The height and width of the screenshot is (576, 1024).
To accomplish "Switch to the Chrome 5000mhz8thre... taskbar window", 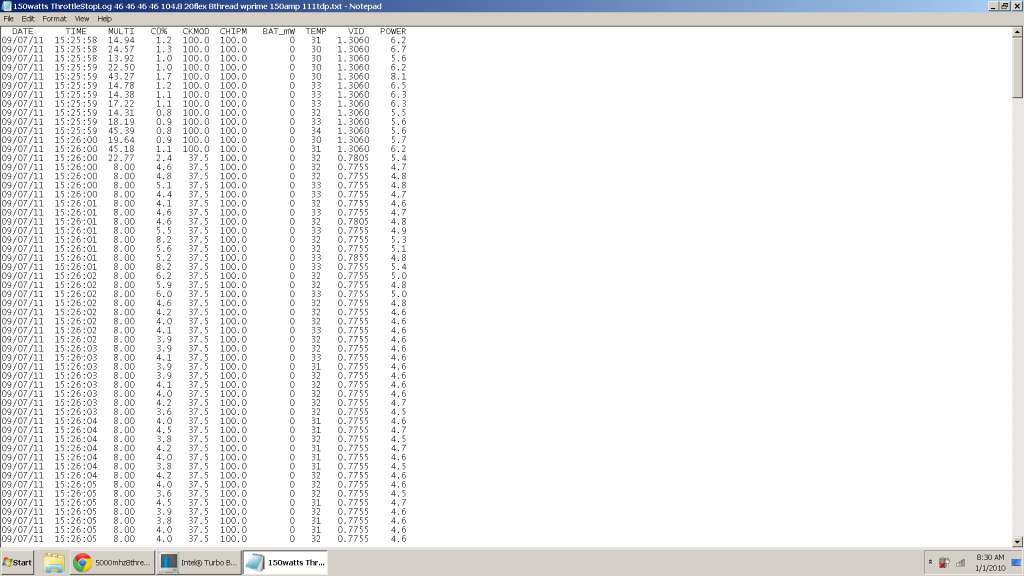I will pyautogui.click(x=112, y=562).
